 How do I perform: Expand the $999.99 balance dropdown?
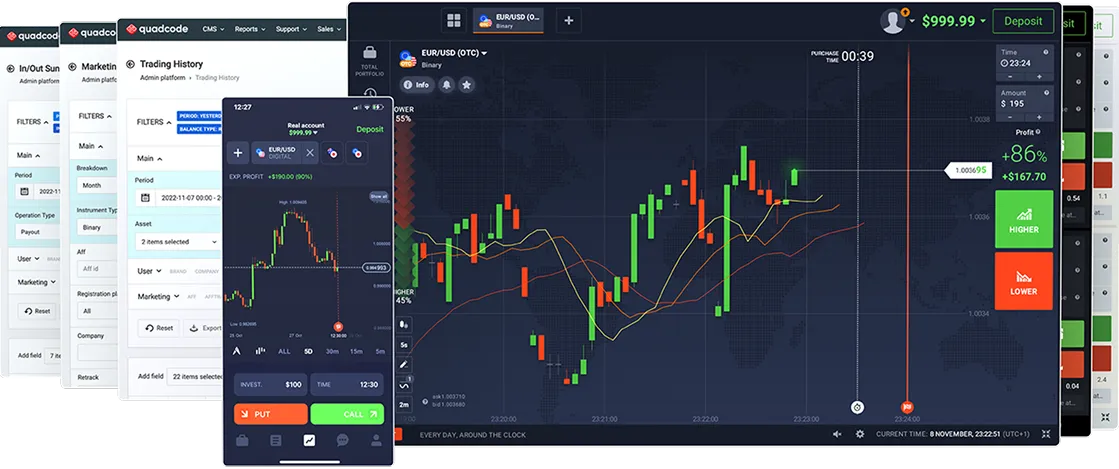point(953,21)
